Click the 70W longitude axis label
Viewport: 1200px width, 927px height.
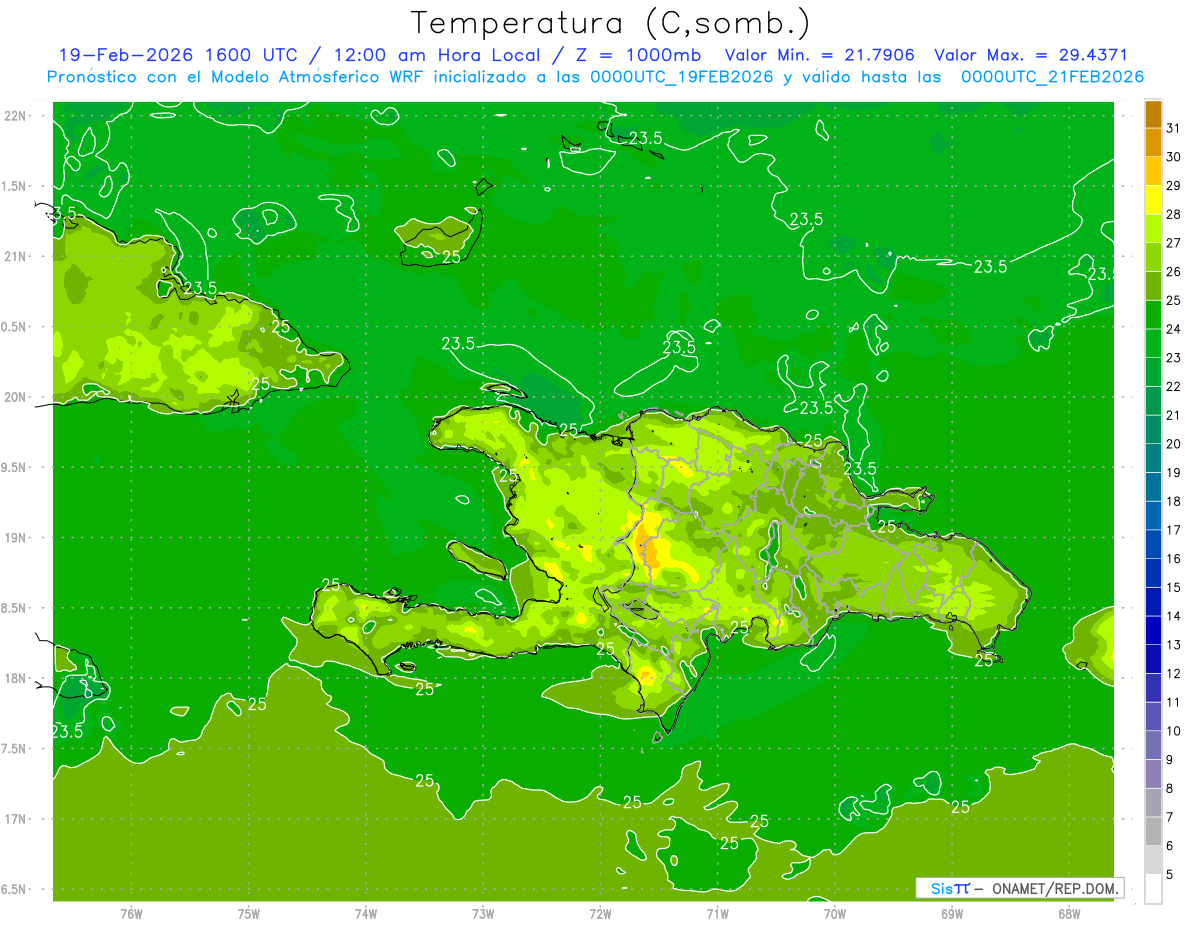point(835,913)
